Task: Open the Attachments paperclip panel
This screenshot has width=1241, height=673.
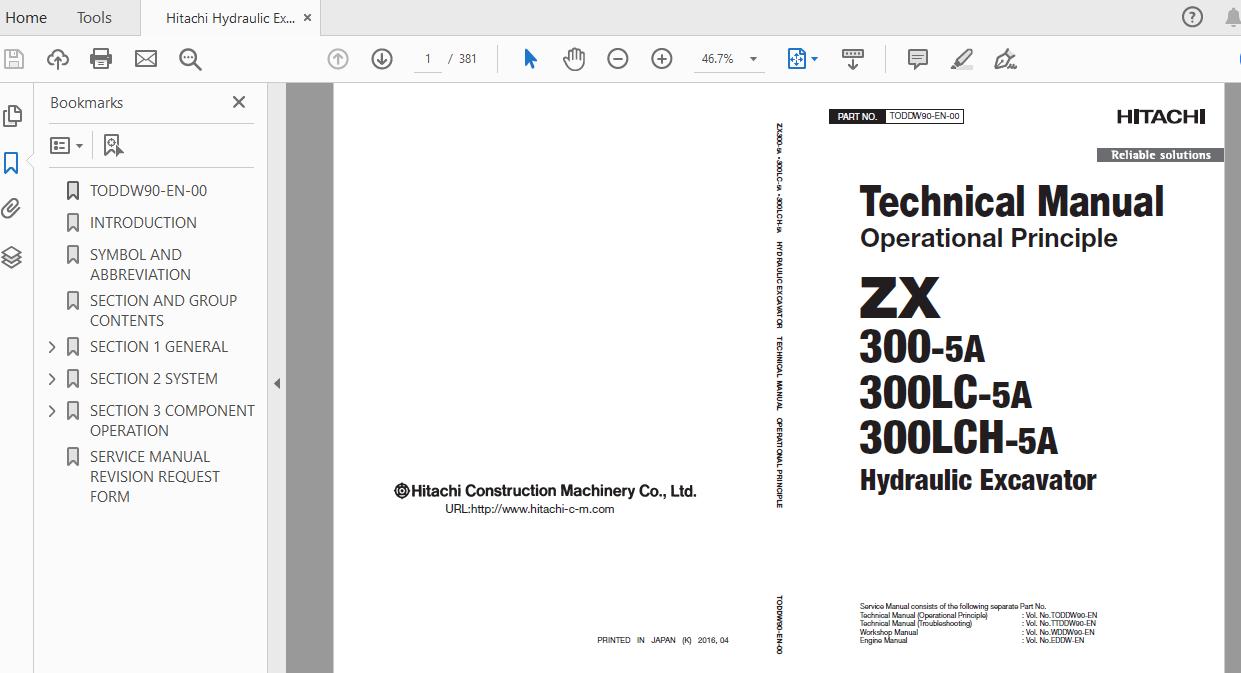Action: (x=12, y=209)
